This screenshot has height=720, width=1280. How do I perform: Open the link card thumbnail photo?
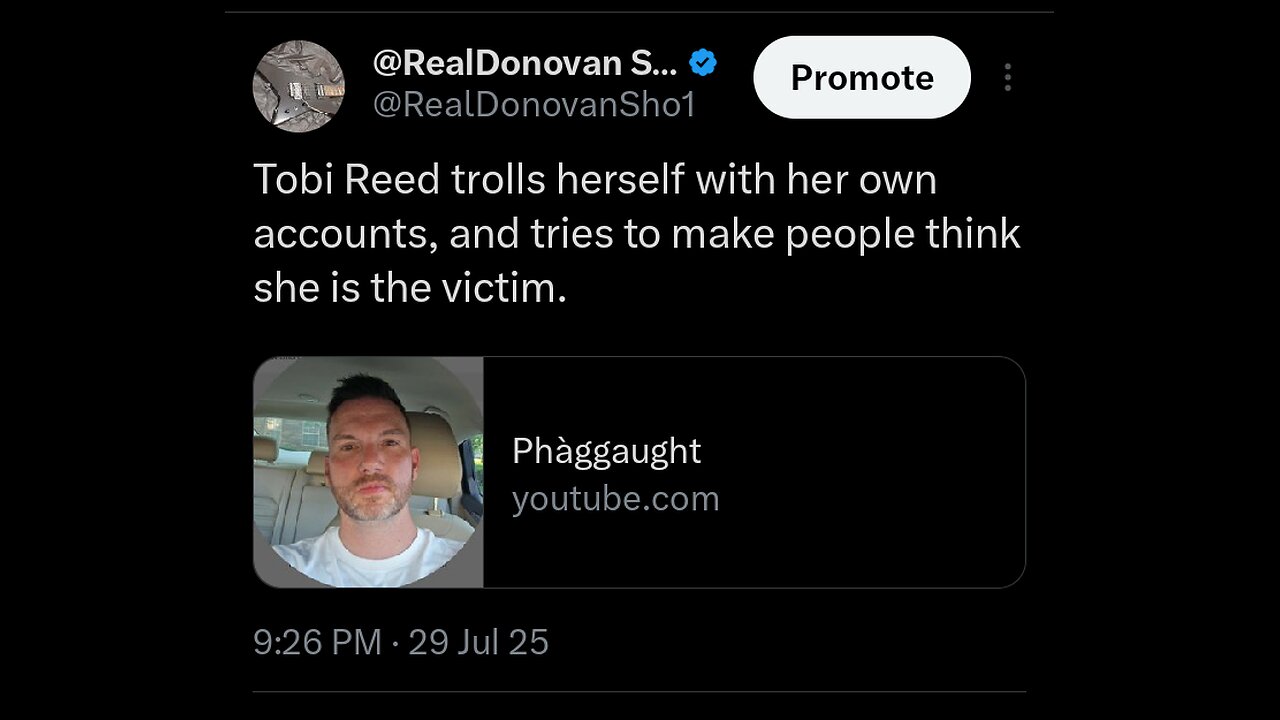pos(368,472)
